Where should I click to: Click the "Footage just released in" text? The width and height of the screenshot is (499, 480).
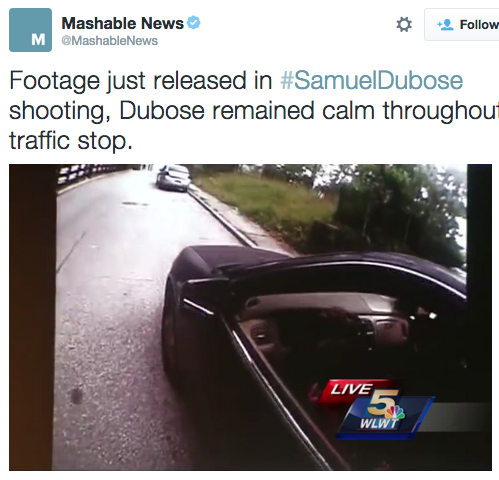tap(141, 81)
